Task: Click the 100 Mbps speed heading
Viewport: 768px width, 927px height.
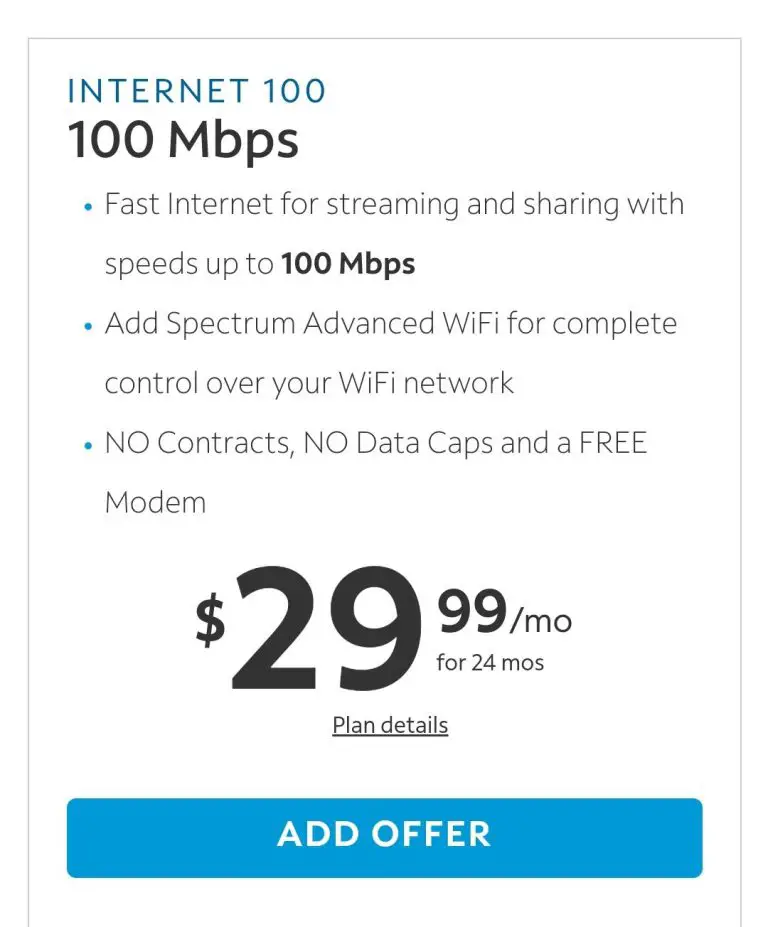Action: tap(182, 139)
